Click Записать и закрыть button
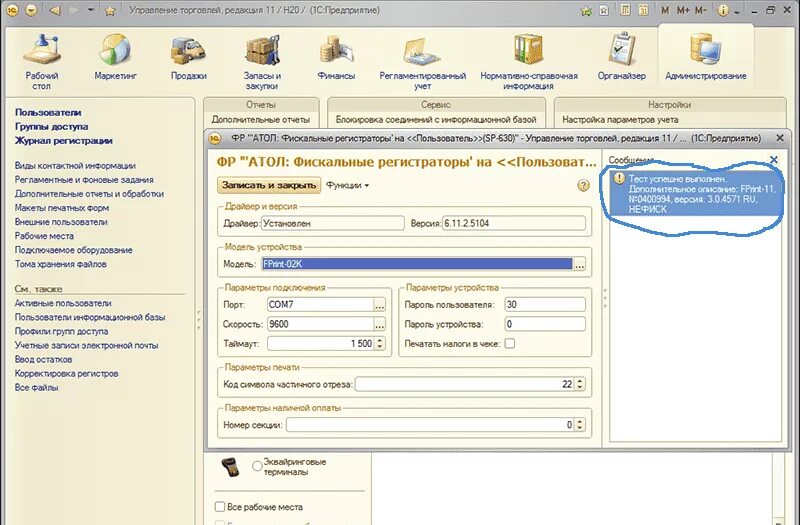 [x=269, y=185]
